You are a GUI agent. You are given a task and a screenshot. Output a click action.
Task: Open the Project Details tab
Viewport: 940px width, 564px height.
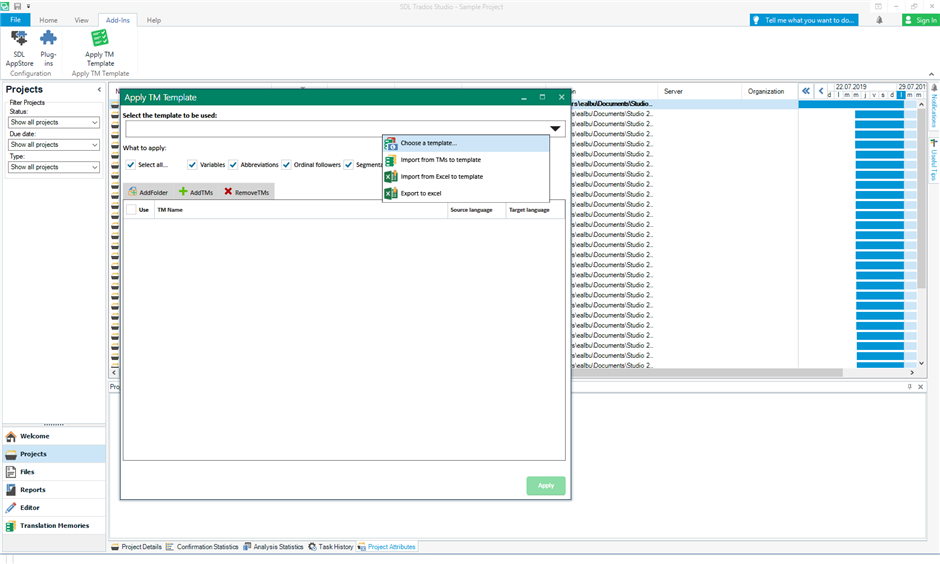click(137, 547)
